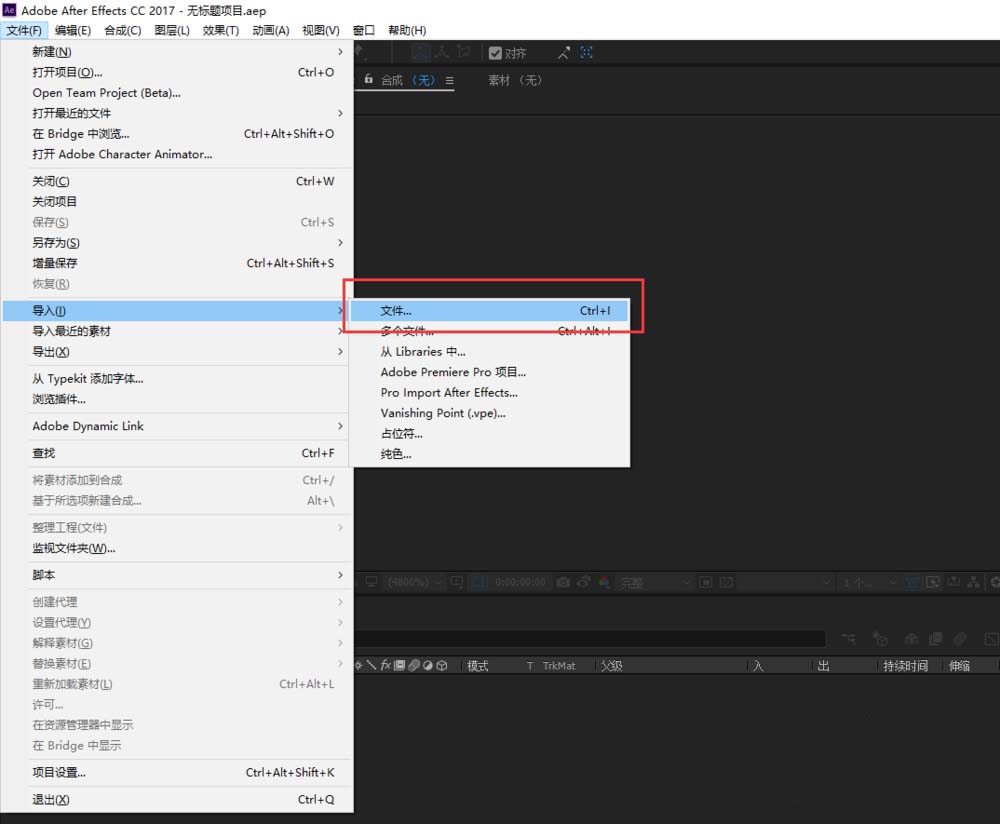Choose 纯色... solid import option
Viewport: 1000px width, 824px height.
click(489, 453)
